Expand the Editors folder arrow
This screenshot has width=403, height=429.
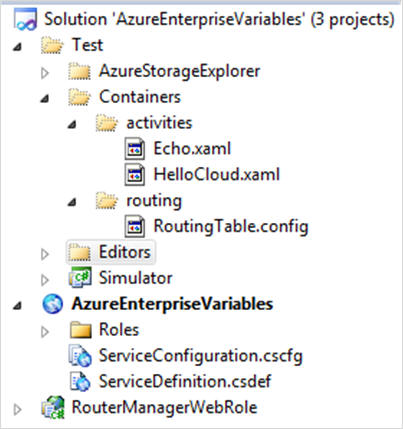pos(45,254)
